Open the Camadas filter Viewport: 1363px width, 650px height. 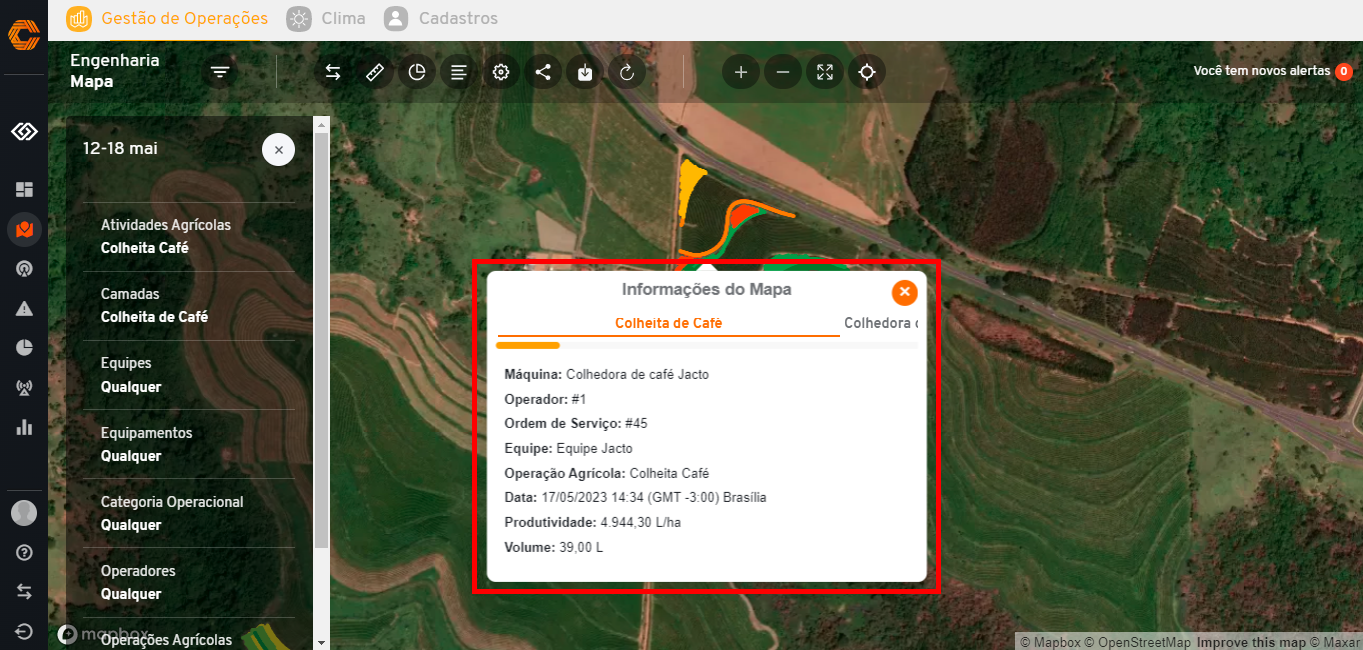(x=189, y=305)
